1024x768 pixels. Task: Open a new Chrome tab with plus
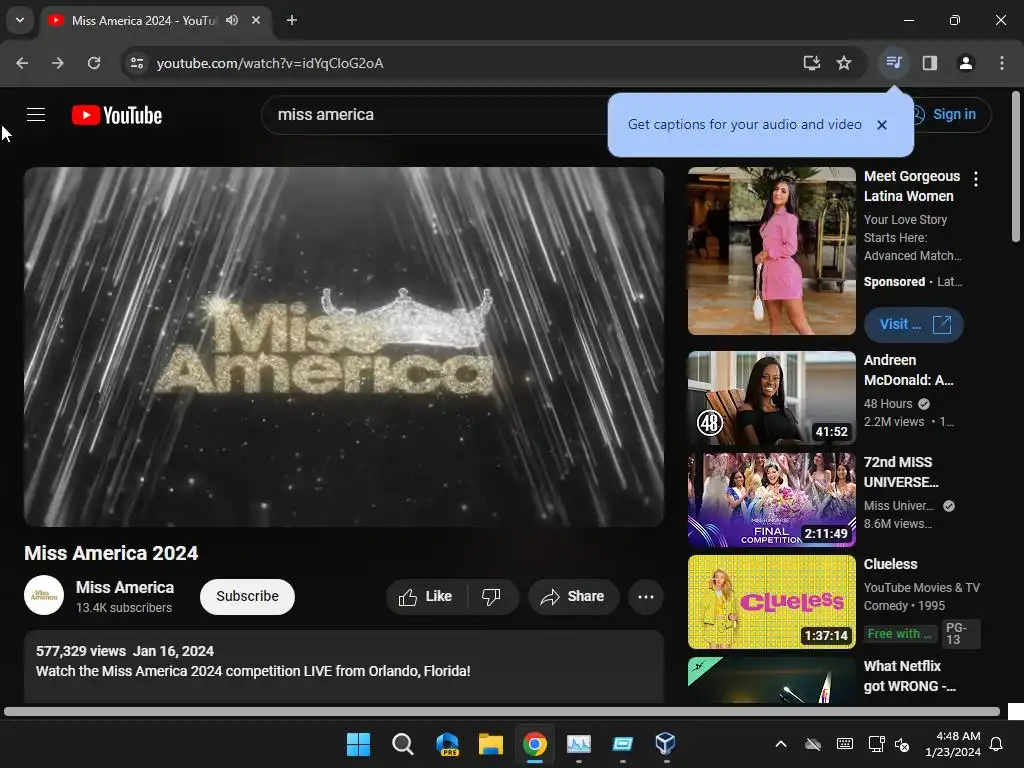[292, 20]
